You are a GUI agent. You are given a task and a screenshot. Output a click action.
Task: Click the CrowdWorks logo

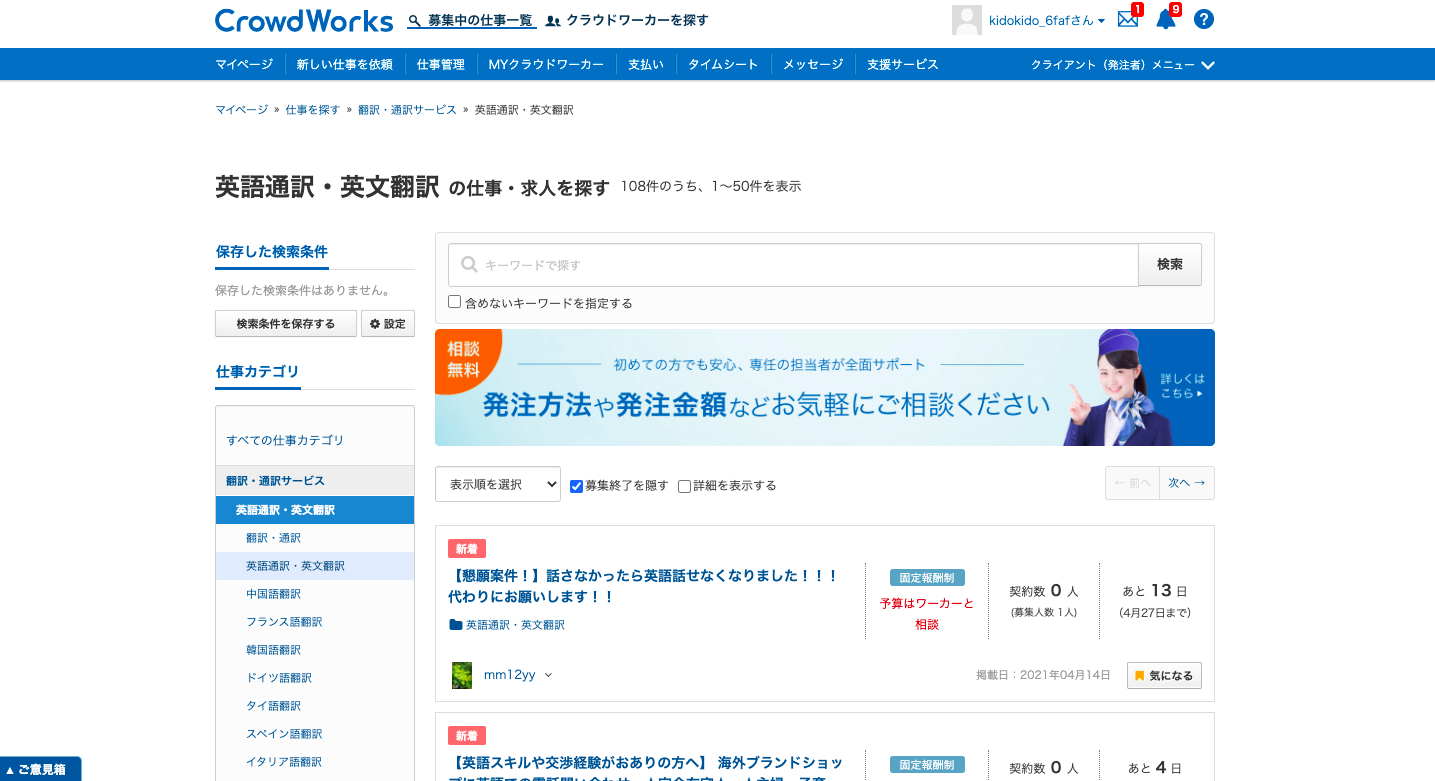[x=303, y=20]
